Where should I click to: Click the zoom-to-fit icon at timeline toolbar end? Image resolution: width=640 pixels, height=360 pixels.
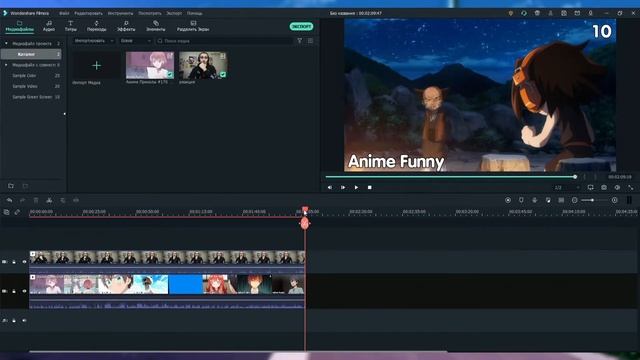(629, 200)
